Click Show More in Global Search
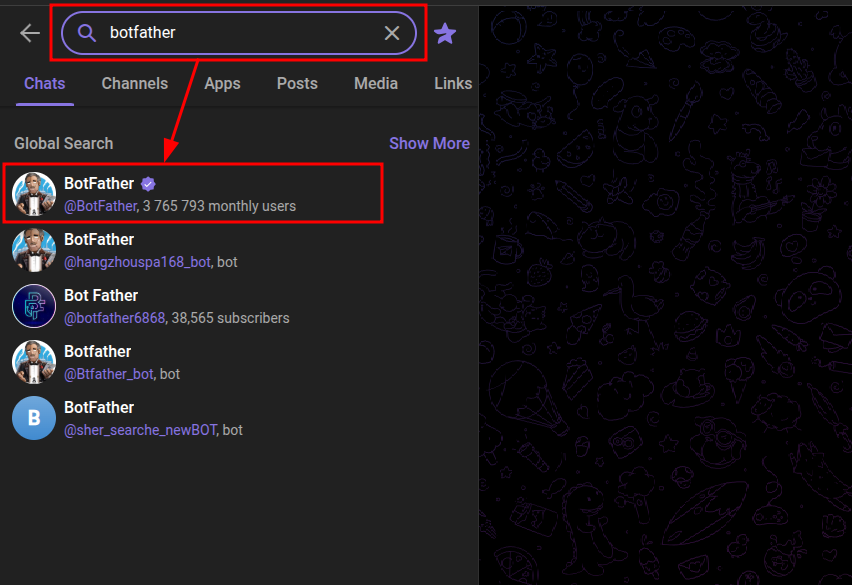Screen dimensions: 852x585 (x=429, y=143)
